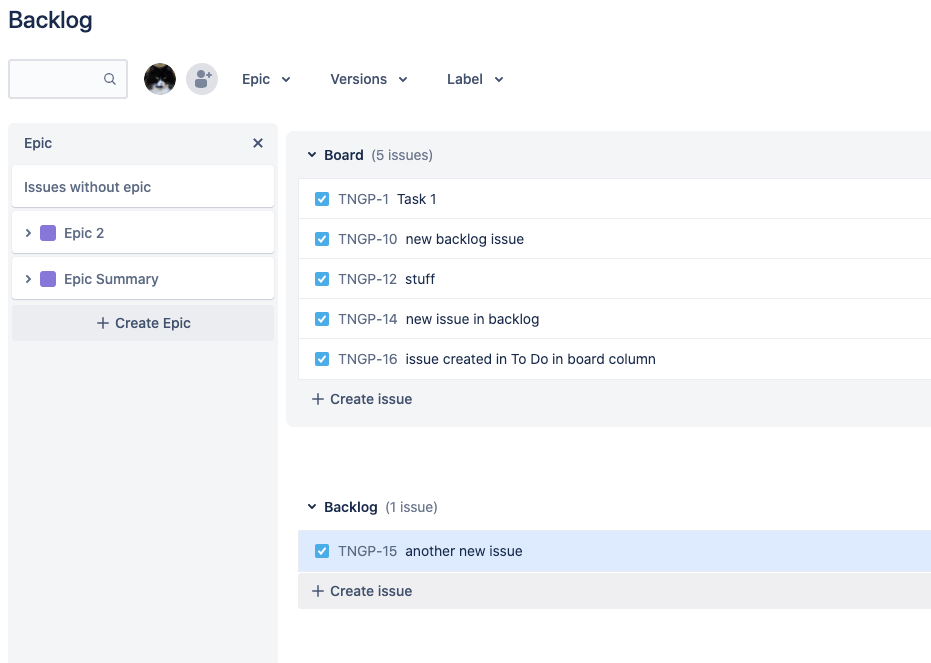Click the Epic 2 purple color square

(x=48, y=233)
